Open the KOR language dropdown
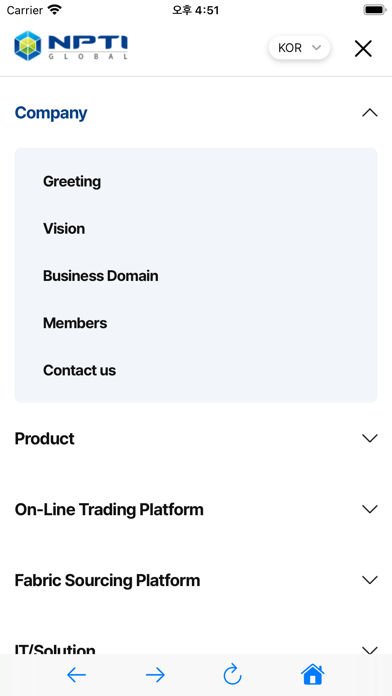392x696 pixels. point(299,47)
